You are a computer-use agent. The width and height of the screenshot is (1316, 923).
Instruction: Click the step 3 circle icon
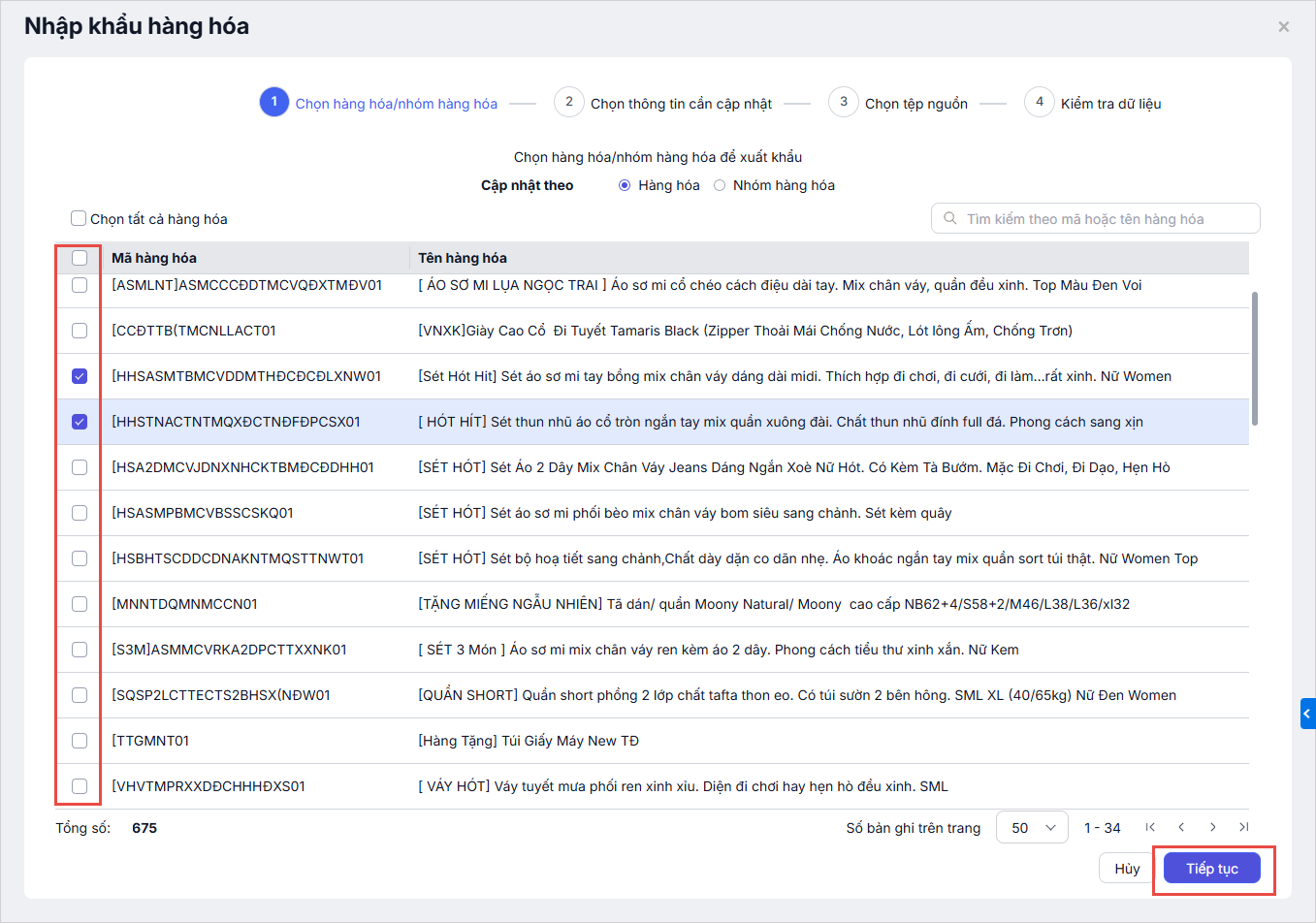844,102
